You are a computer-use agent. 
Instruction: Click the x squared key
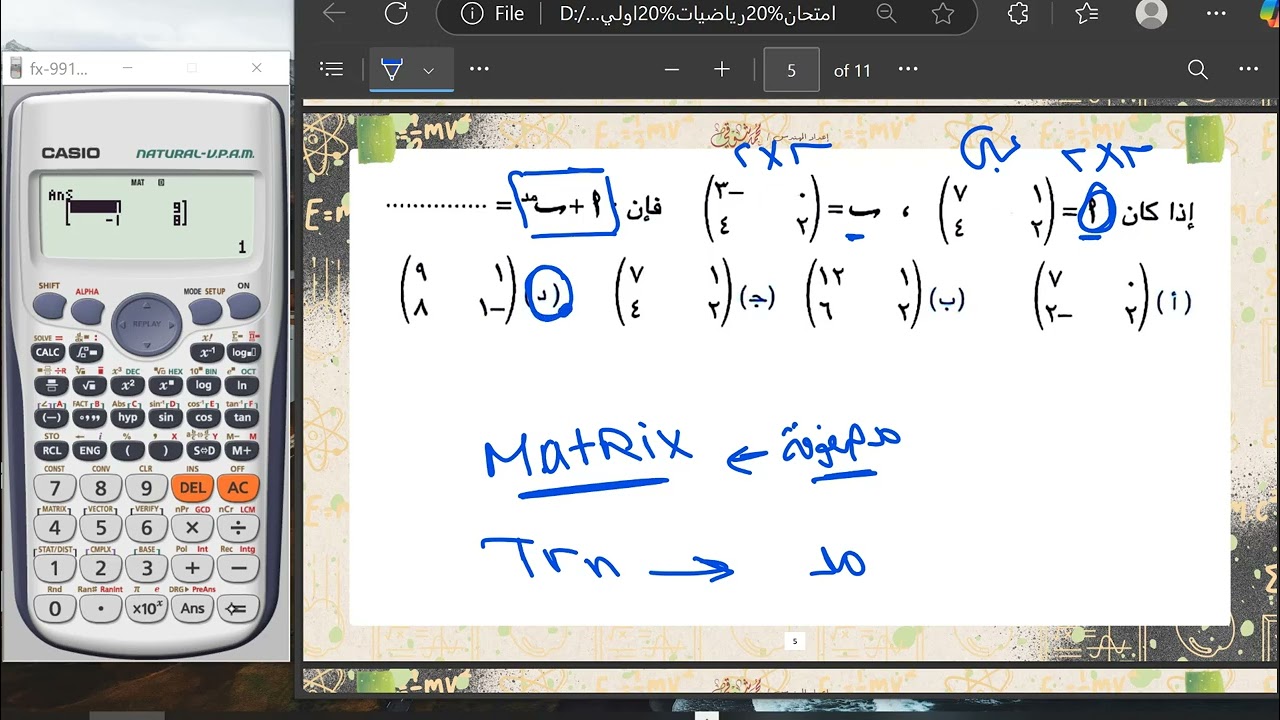pos(127,385)
